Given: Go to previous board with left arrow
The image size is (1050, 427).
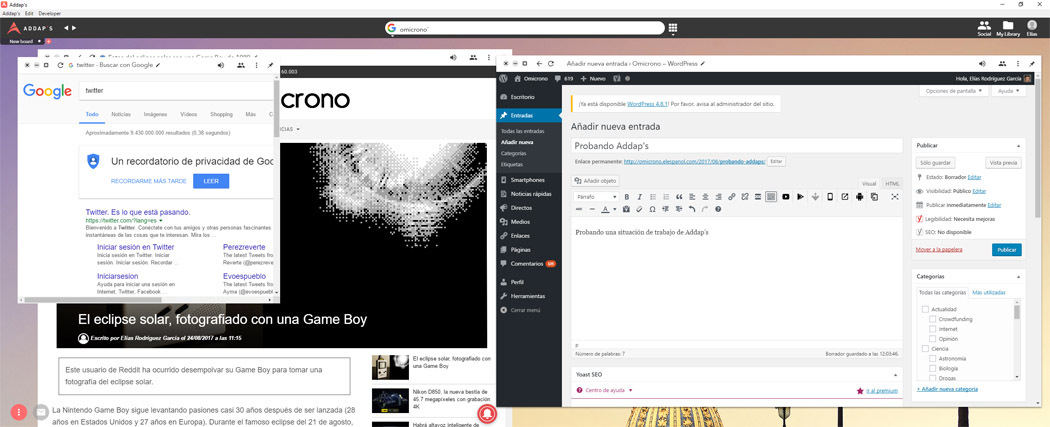Looking at the screenshot, I should pyautogui.click(x=66, y=28).
